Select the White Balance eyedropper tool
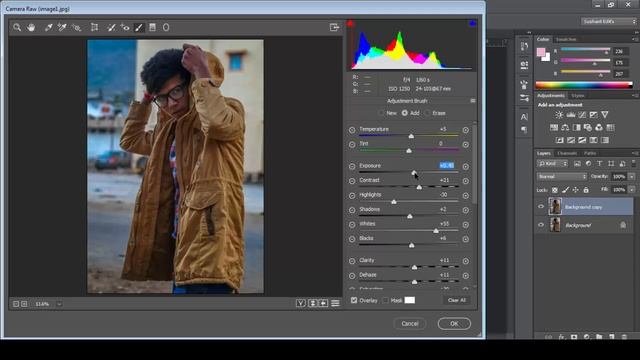This screenshot has height=360, width=640. click(x=49, y=27)
